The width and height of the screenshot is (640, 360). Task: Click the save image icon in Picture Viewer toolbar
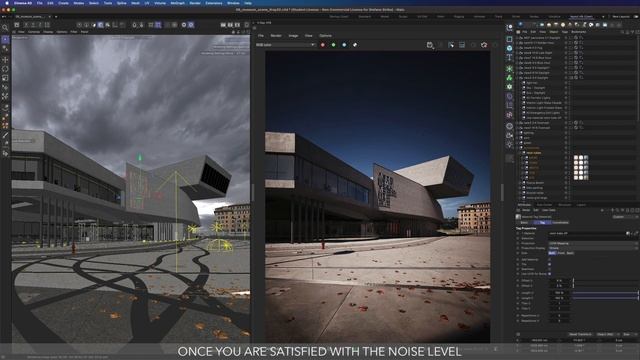coord(430,45)
